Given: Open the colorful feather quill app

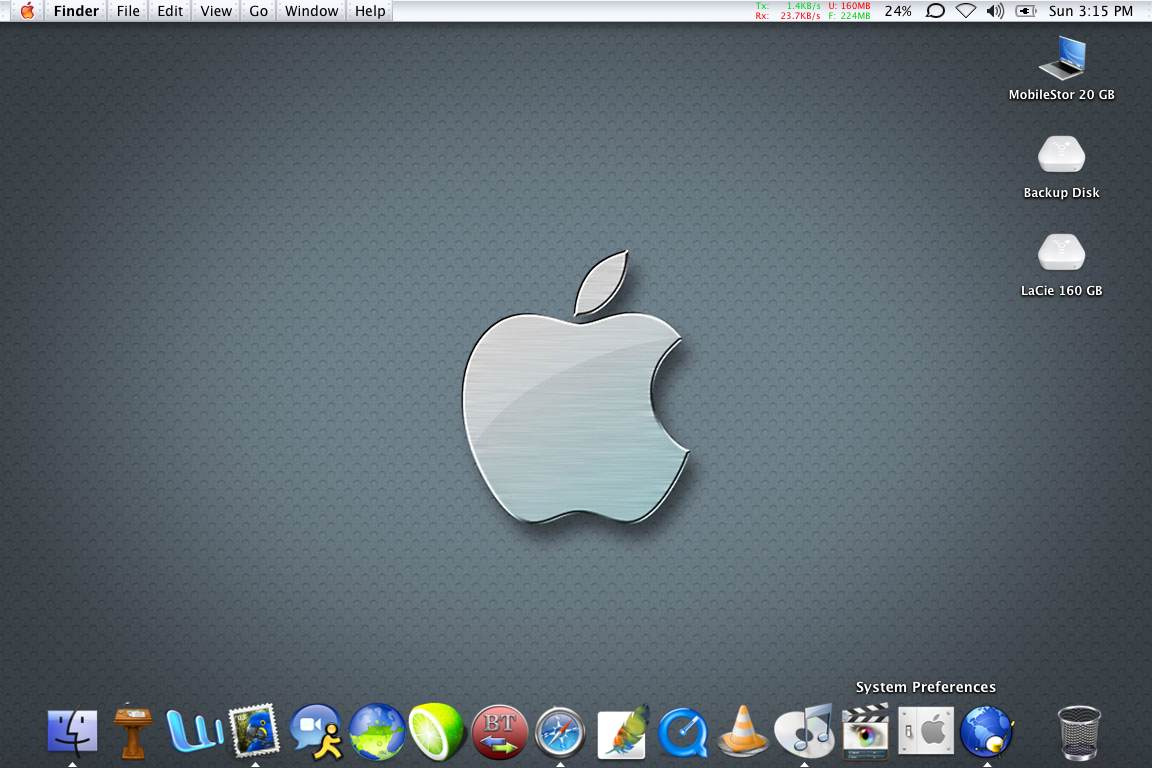Looking at the screenshot, I should click(622, 732).
